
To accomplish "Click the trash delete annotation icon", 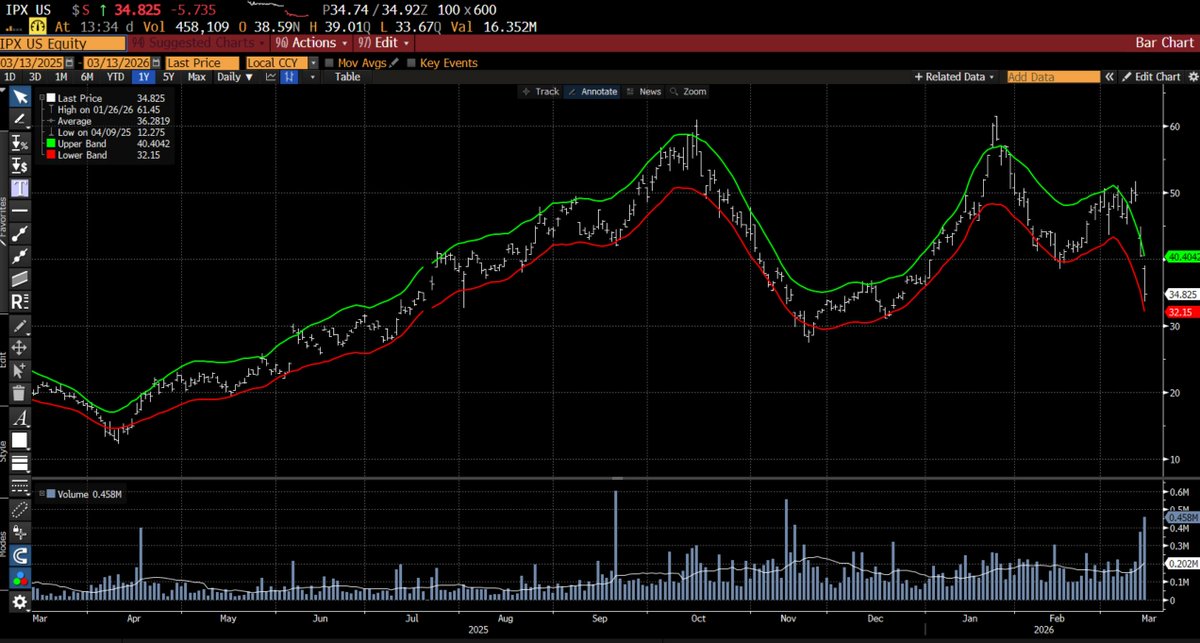I will (x=21, y=394).
